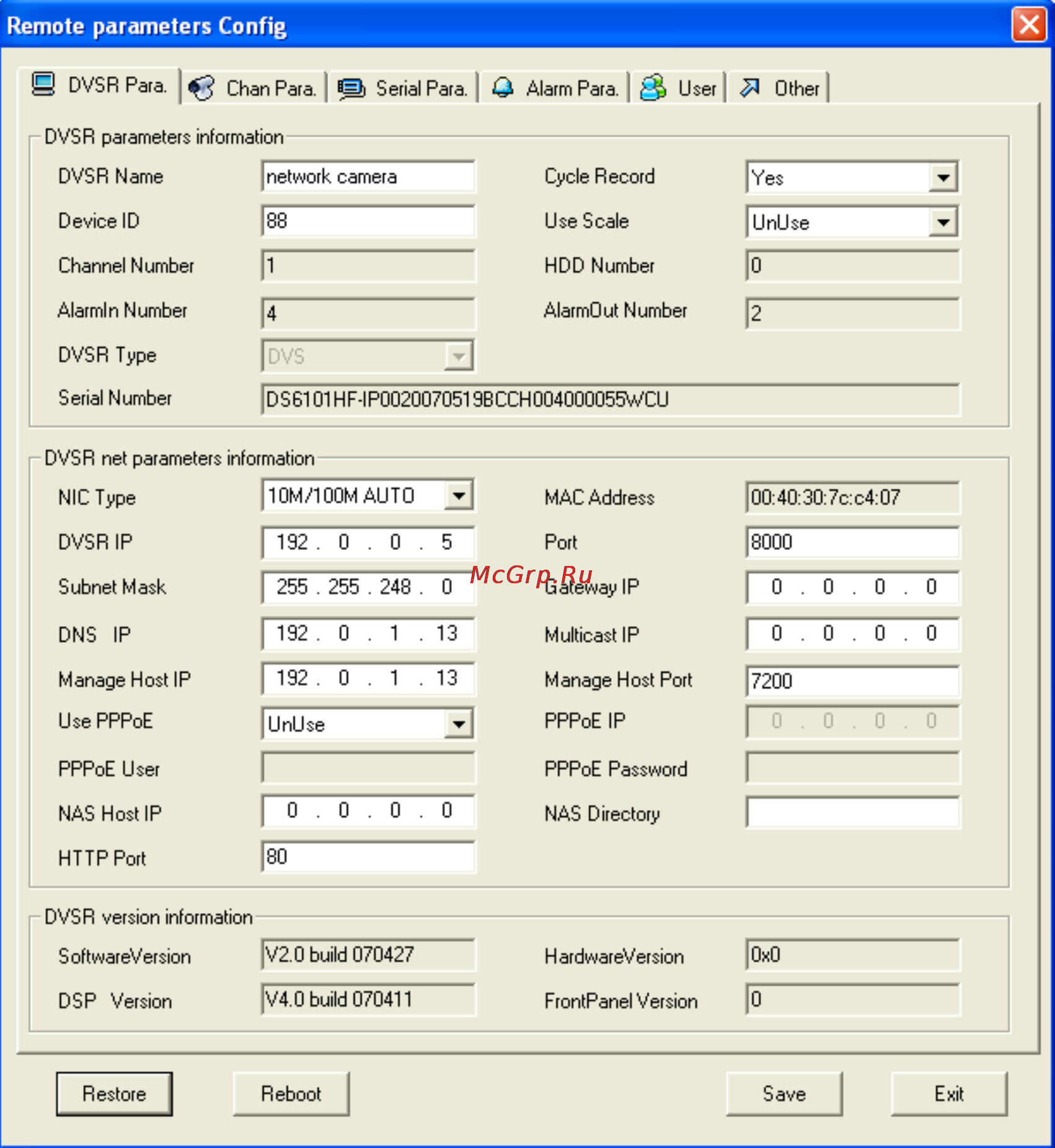The image size is (1055, 1148).
Task: Click the 'MAC Address' label
Action: pyautogui.click(x=599, y=498)
